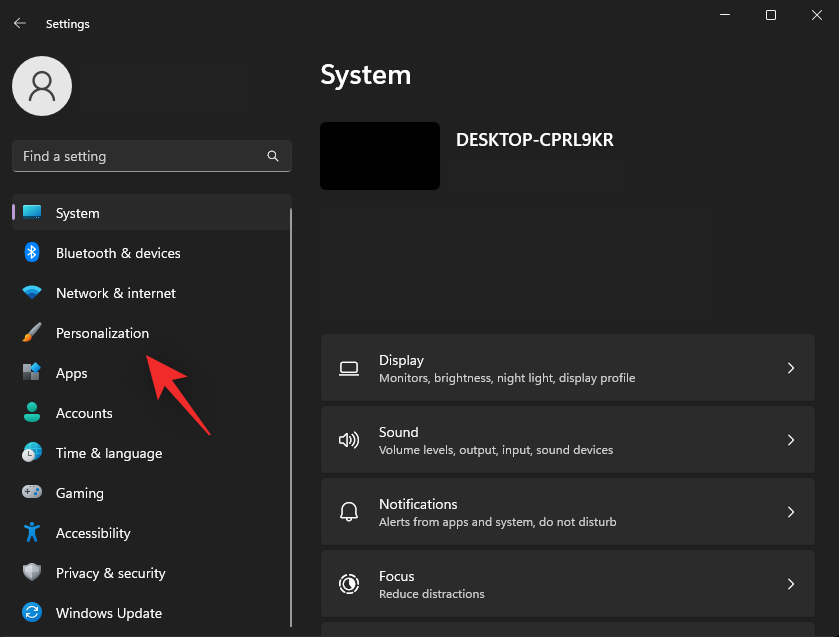The image size is (839, 637).
Task: Open Time & language via its clock icon
Action: pos(31,452)
